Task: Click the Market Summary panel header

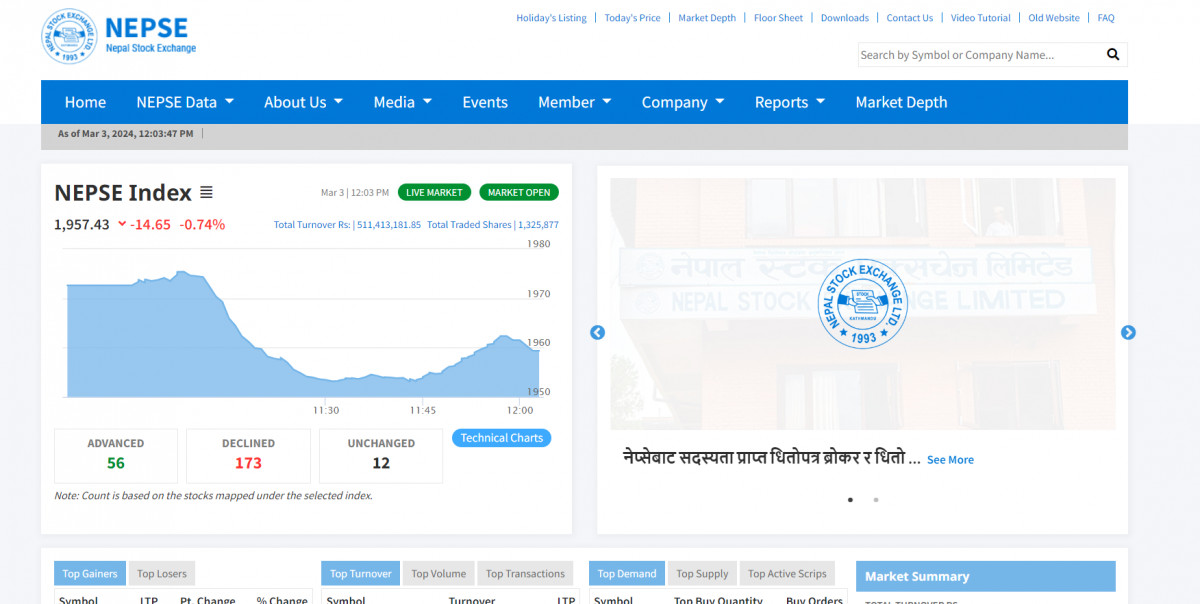Action: click(x=986, y=576)
